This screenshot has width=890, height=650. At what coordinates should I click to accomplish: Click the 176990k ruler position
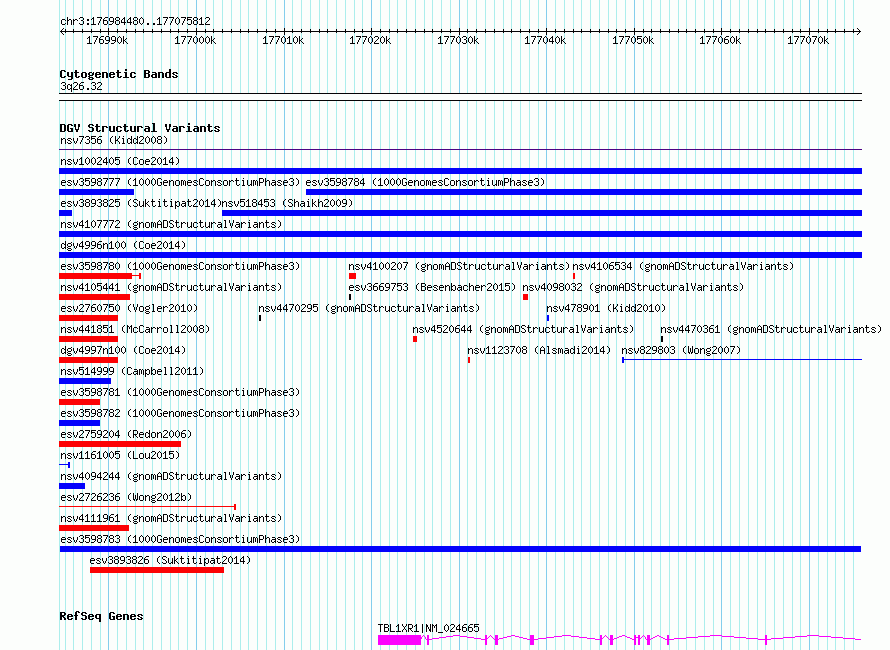click(107, 40)
